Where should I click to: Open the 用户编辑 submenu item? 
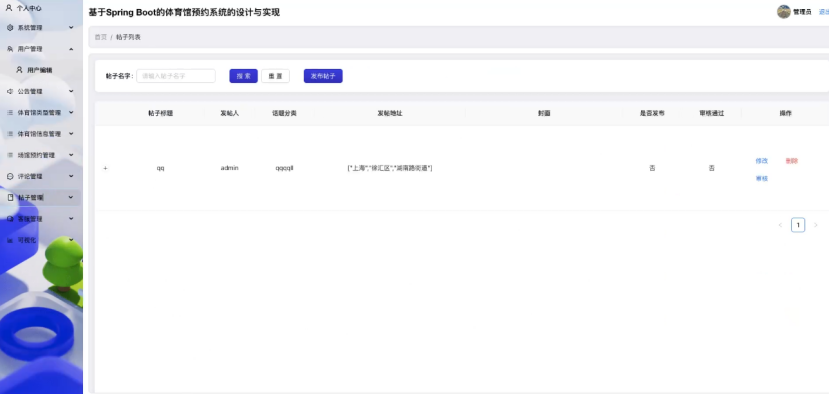point(41,70)
